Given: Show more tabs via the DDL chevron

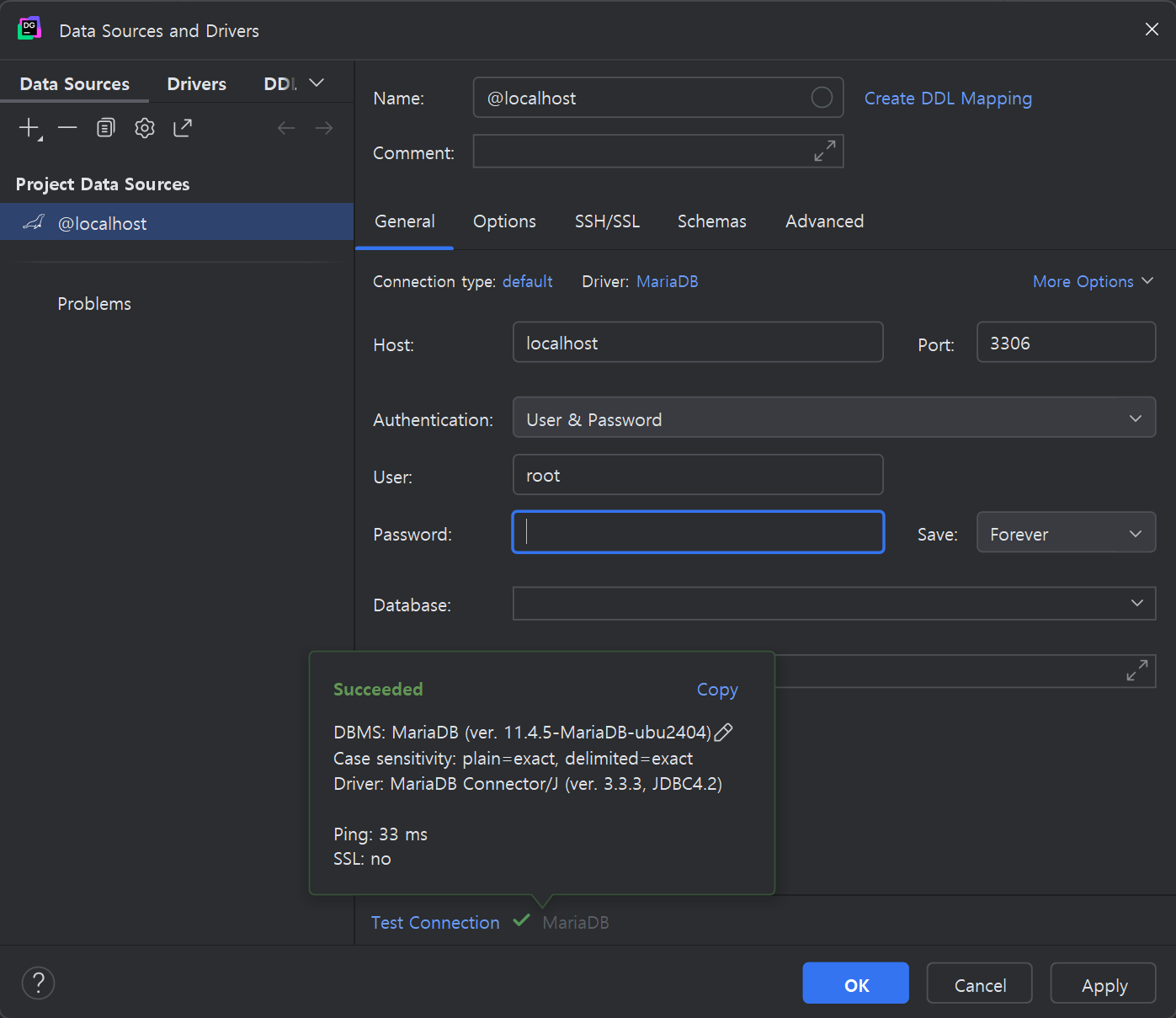Looking at the screenshot, I should point(317,83).
